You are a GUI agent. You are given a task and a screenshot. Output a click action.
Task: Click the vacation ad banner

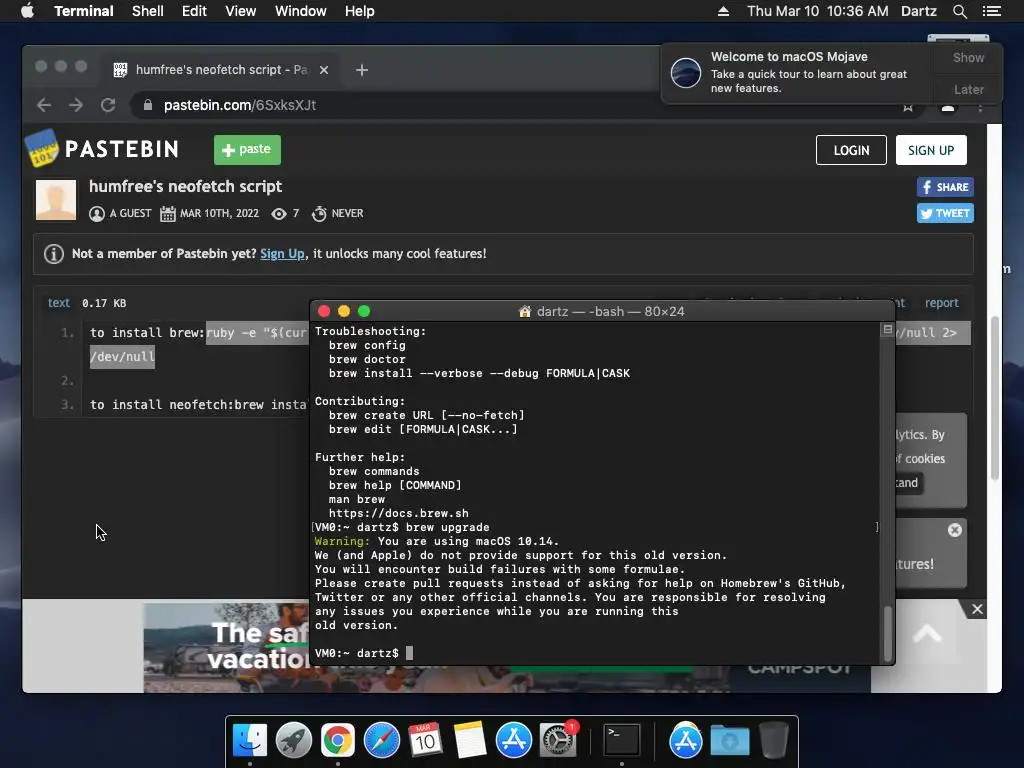[x=226, y=647]
